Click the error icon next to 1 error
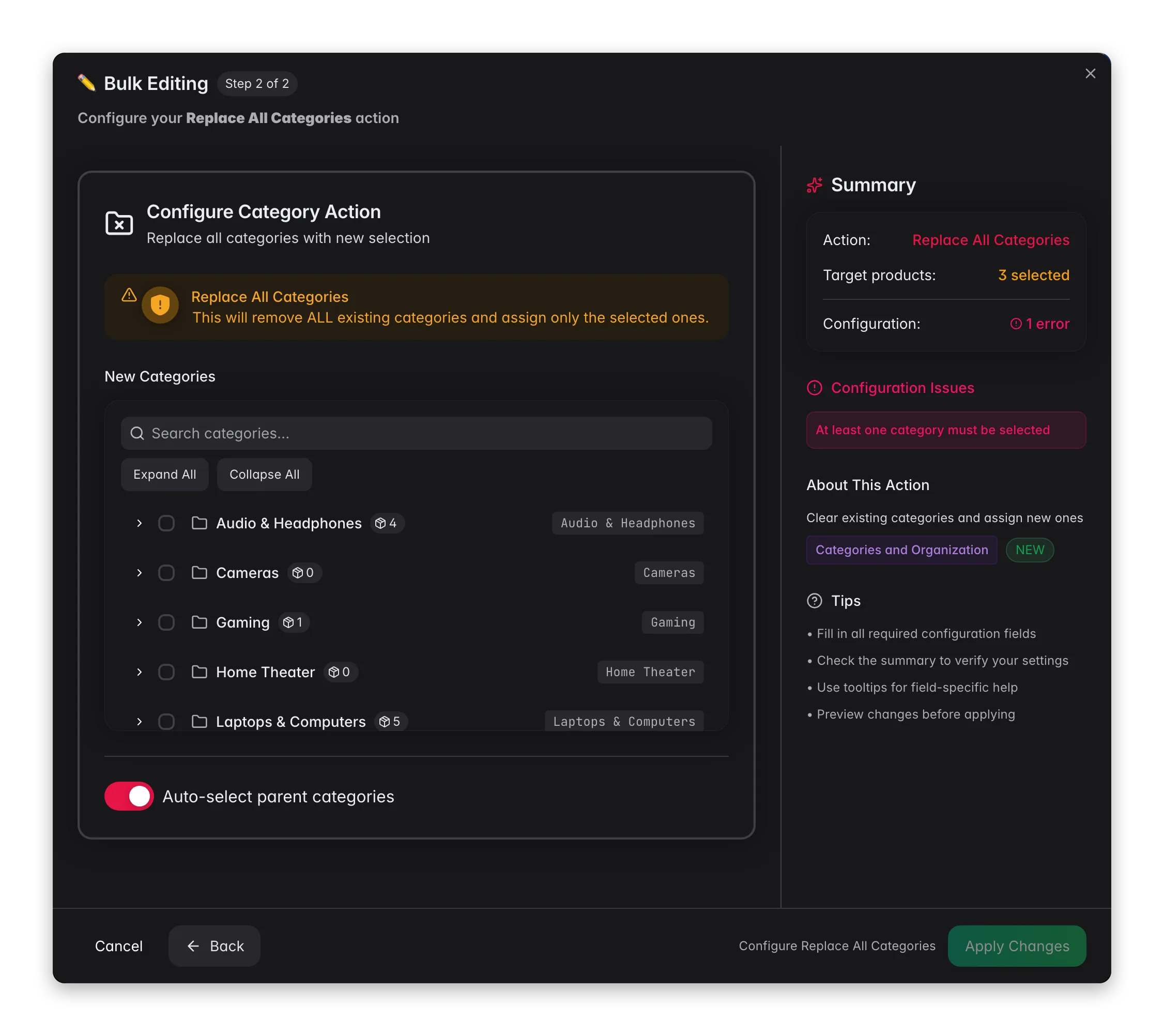This screenshot has height=1036, width=1164. (x=1015, y=324)
